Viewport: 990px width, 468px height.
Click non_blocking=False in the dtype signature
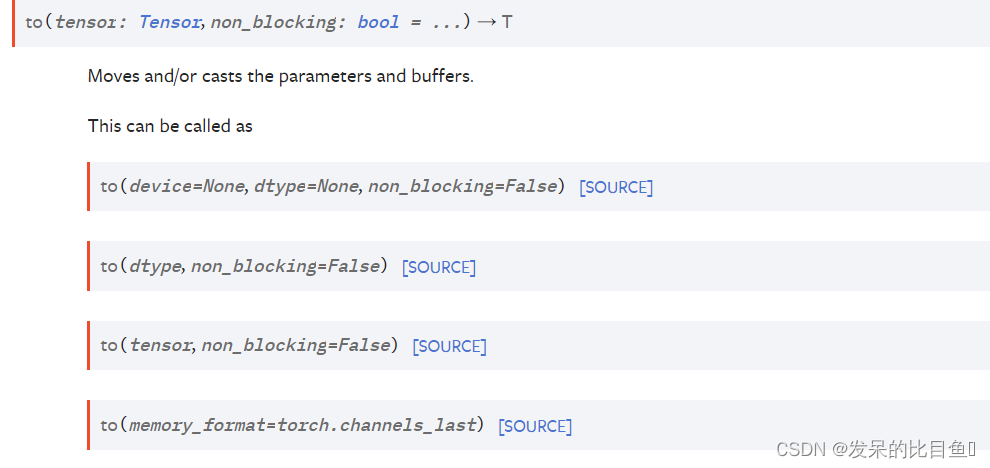coord(285,266)
